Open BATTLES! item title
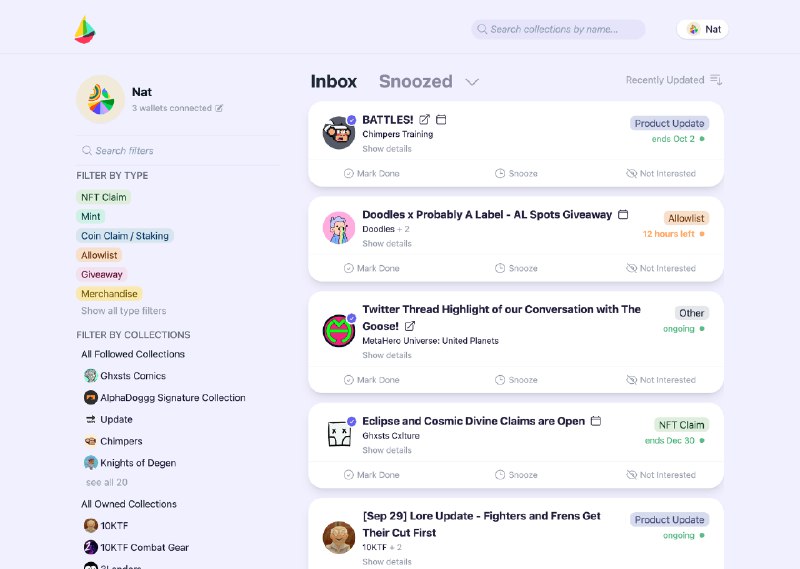The image size is (800, 569). tap(388, 119)
